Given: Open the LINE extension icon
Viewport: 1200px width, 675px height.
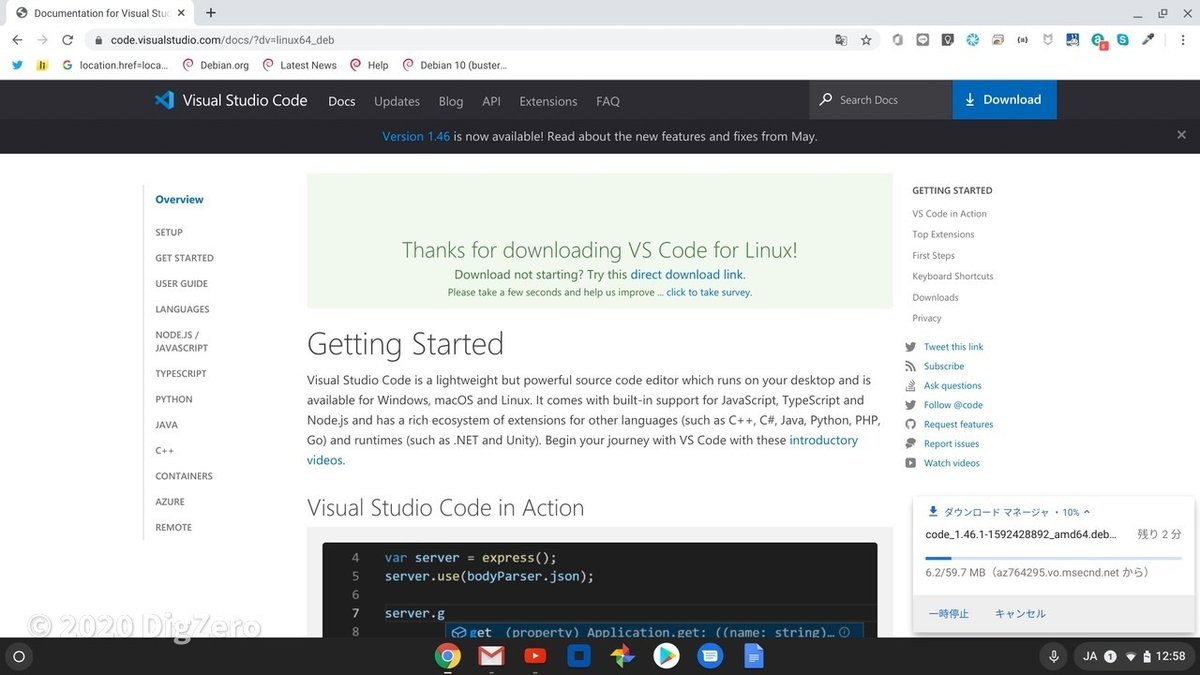Looking at the screenshot, I should coord(922,40).
